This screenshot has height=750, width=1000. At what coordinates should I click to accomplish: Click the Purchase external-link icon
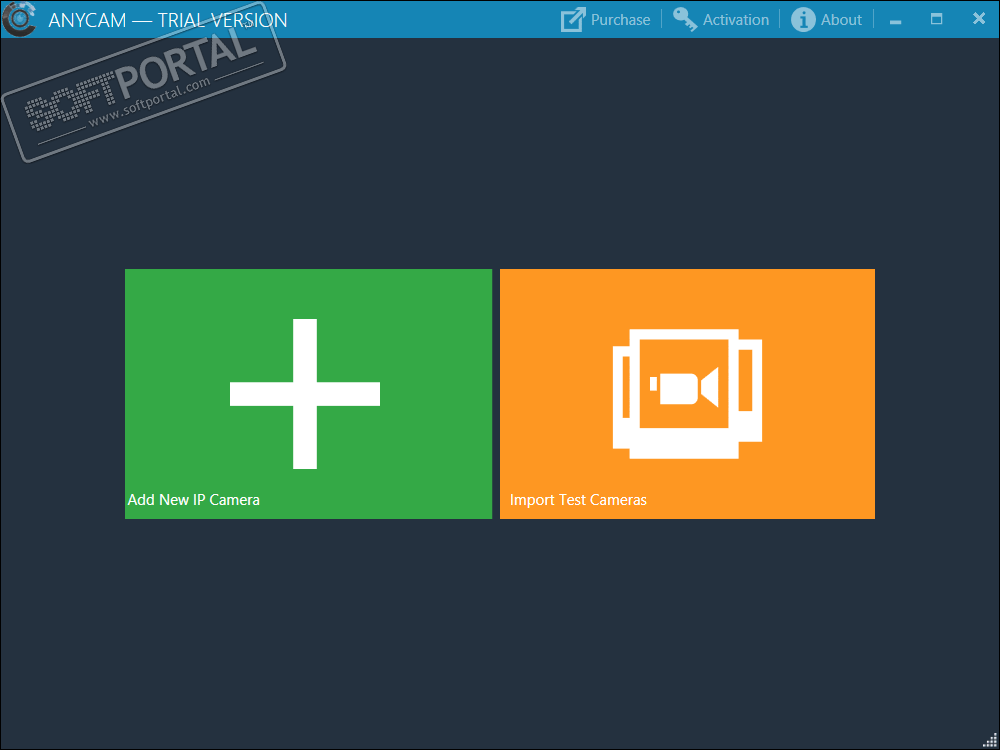click(573, 20)
